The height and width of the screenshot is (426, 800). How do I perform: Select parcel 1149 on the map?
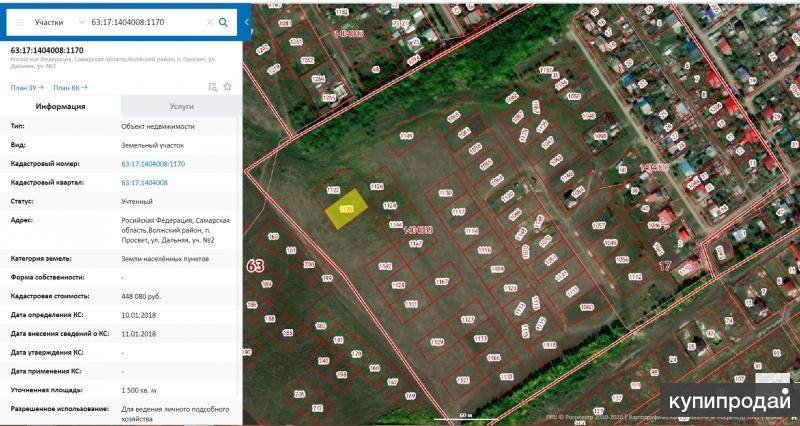406,135
